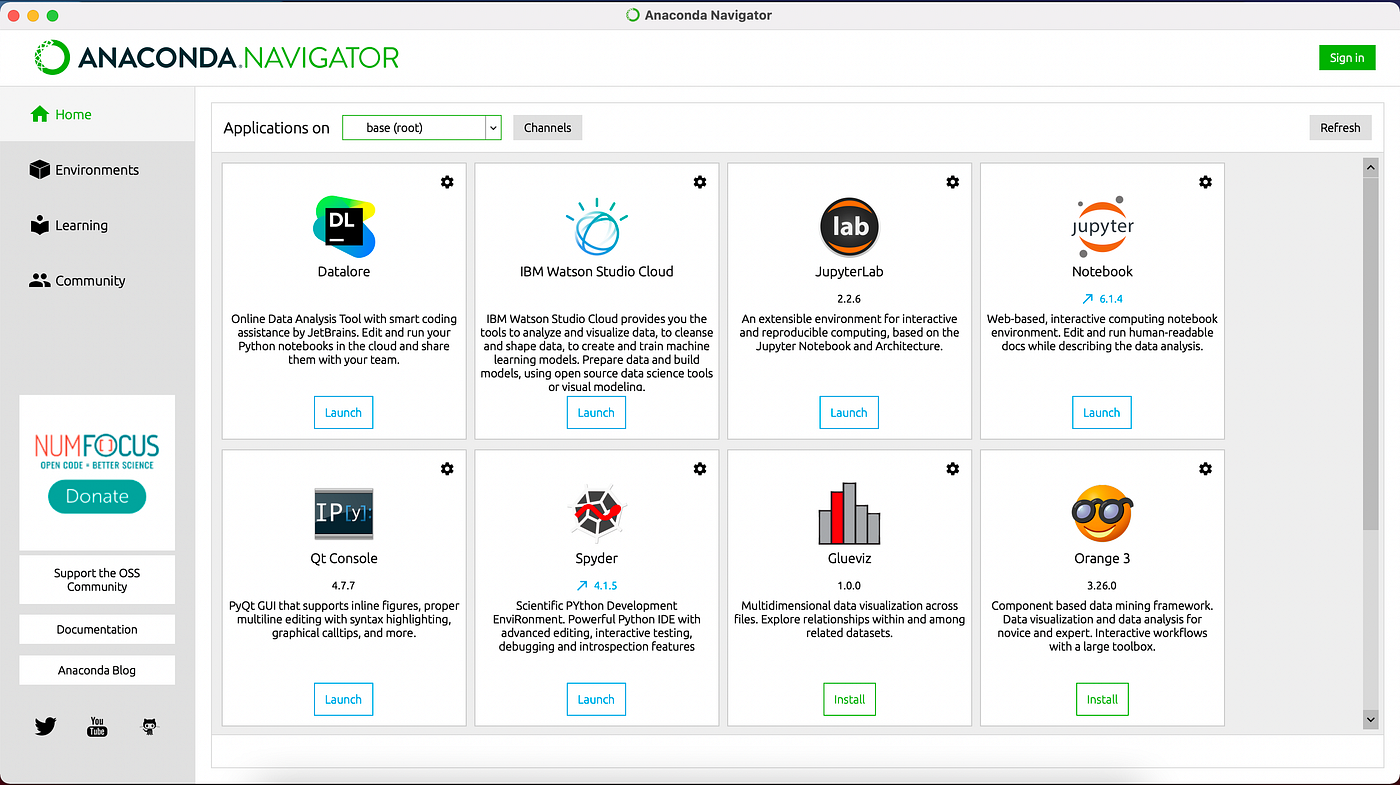Open the Datalore application icon

[x=343, y=226]
